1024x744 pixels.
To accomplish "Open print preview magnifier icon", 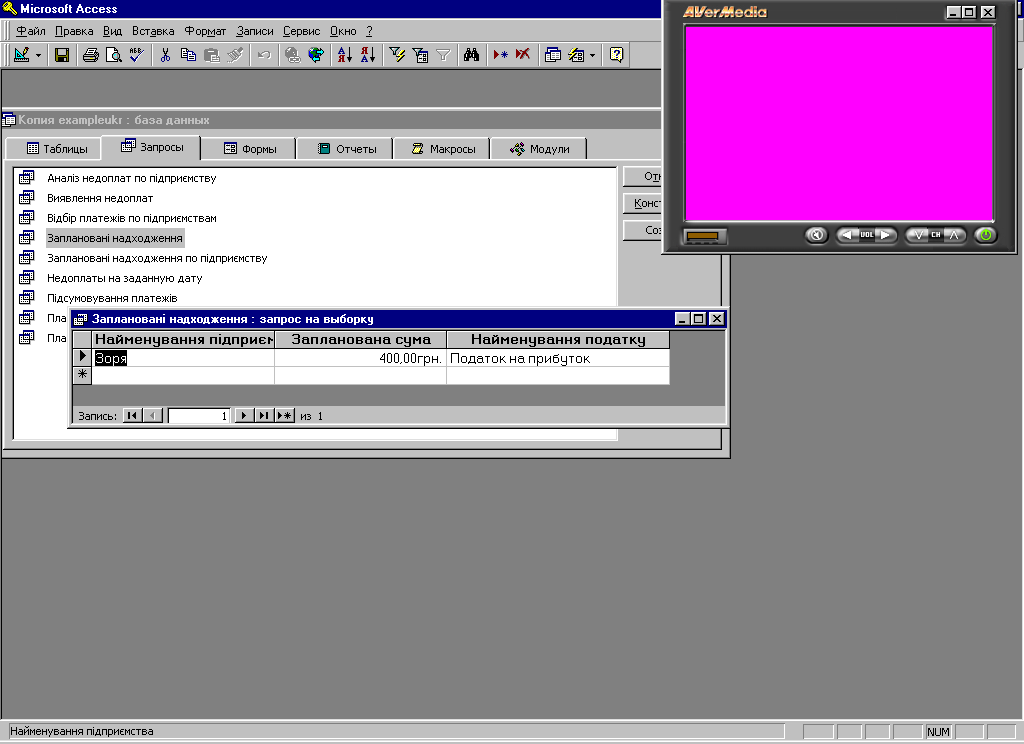I will pos(114,55).
